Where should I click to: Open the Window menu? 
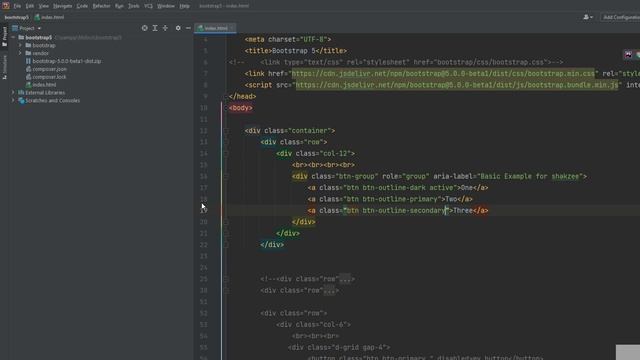tap(166, 6)
